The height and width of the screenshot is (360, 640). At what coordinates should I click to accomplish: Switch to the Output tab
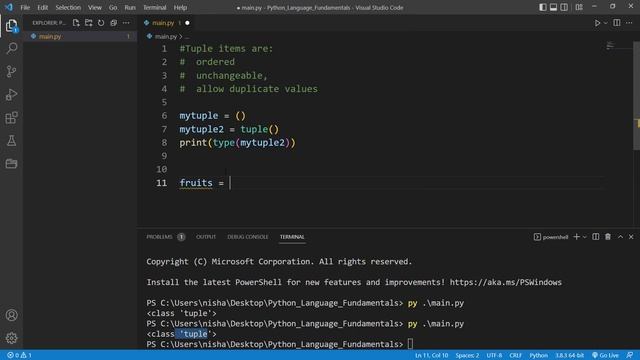coord(206,237)
